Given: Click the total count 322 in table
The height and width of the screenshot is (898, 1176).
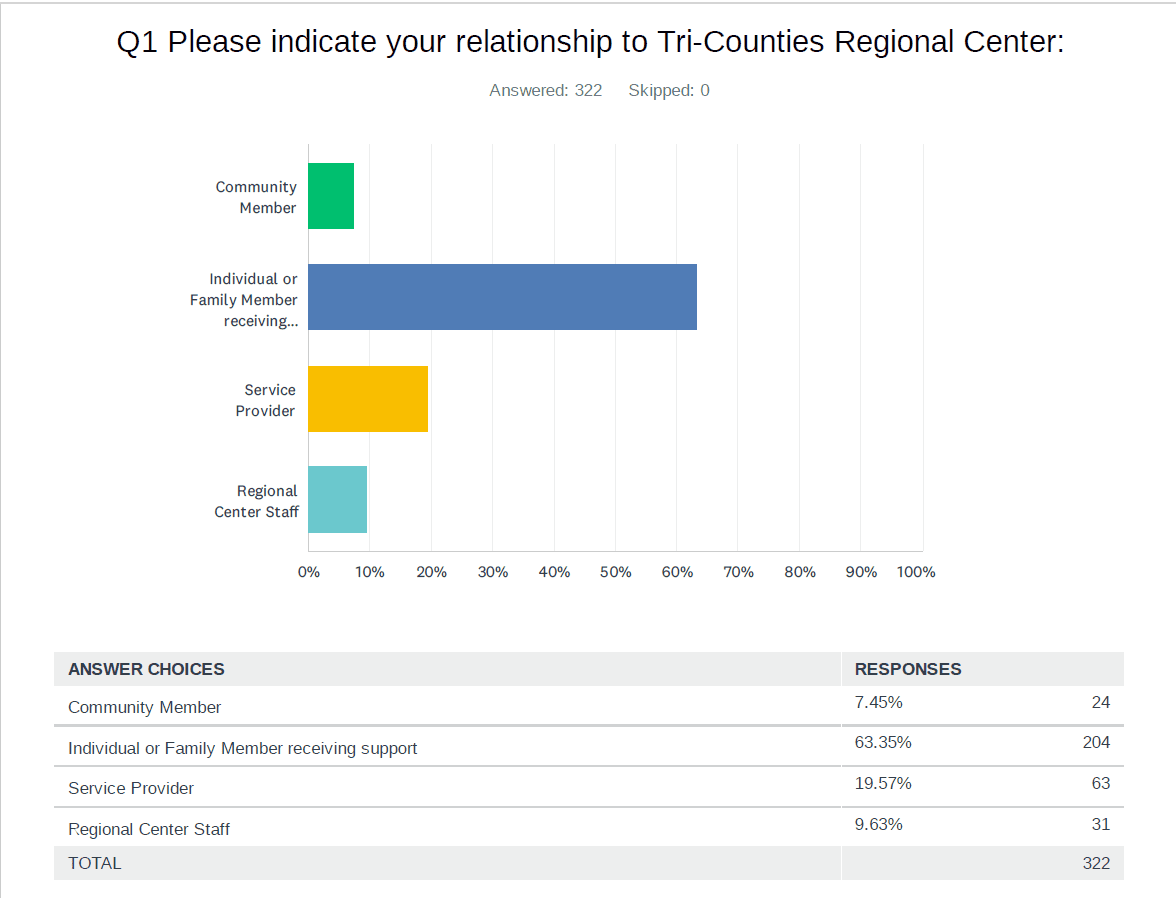Looking at the screenshot, I should pyautogui.click(x=1096, y=863).
